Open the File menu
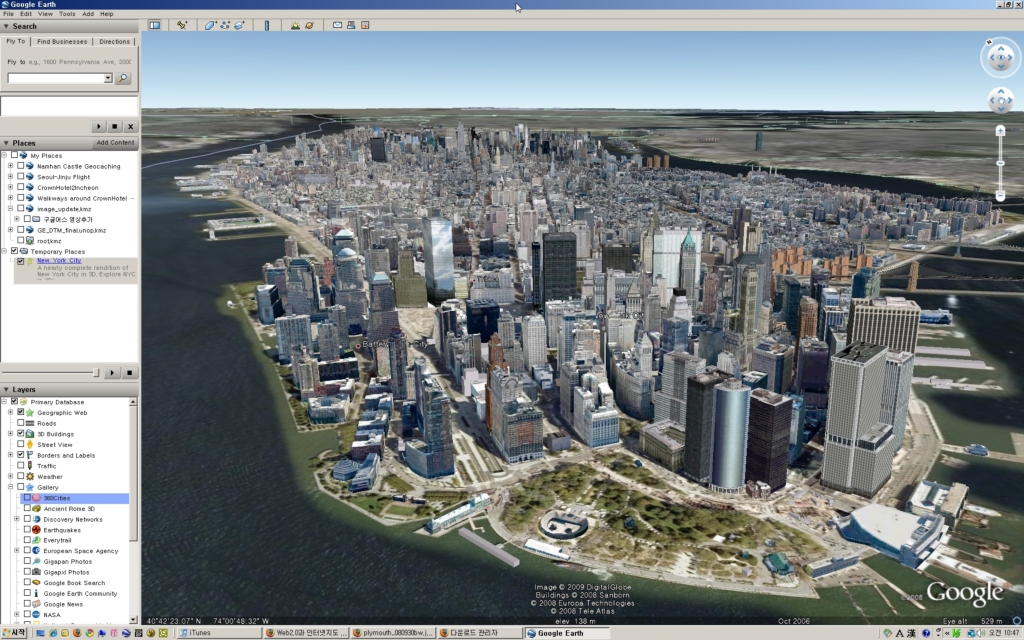Screen dimensions: 1024x640 (x=8, y=14)
